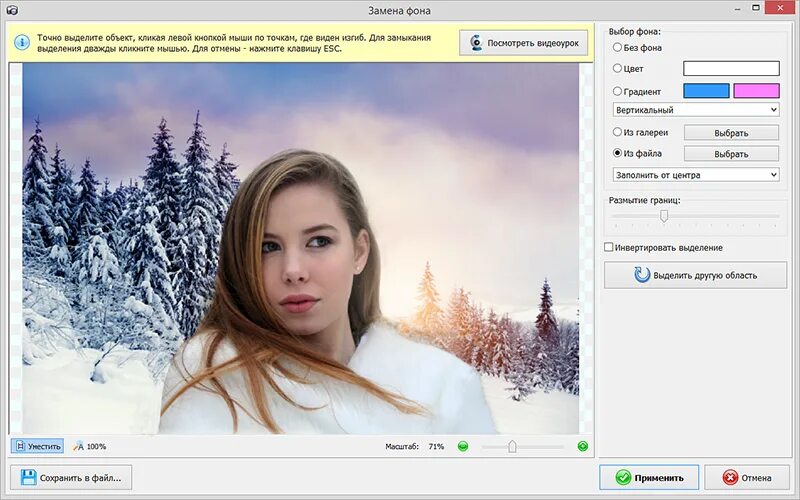Click 'Посмотреть видеоурок' button
The width and height of the screenshot is (800, 500).
pyautogui.click(x=523, y=43)
